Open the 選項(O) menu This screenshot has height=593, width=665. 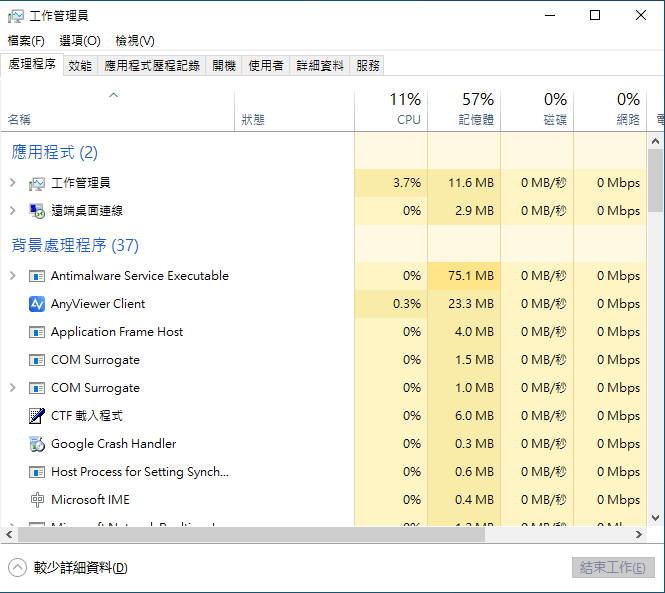pos(80,41)
